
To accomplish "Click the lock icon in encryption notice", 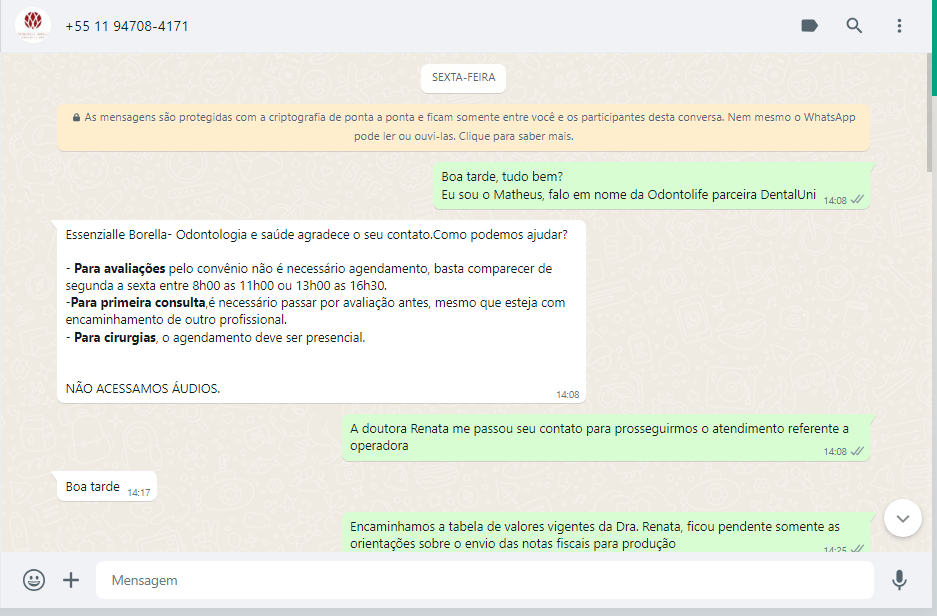I will click(76, 118).
